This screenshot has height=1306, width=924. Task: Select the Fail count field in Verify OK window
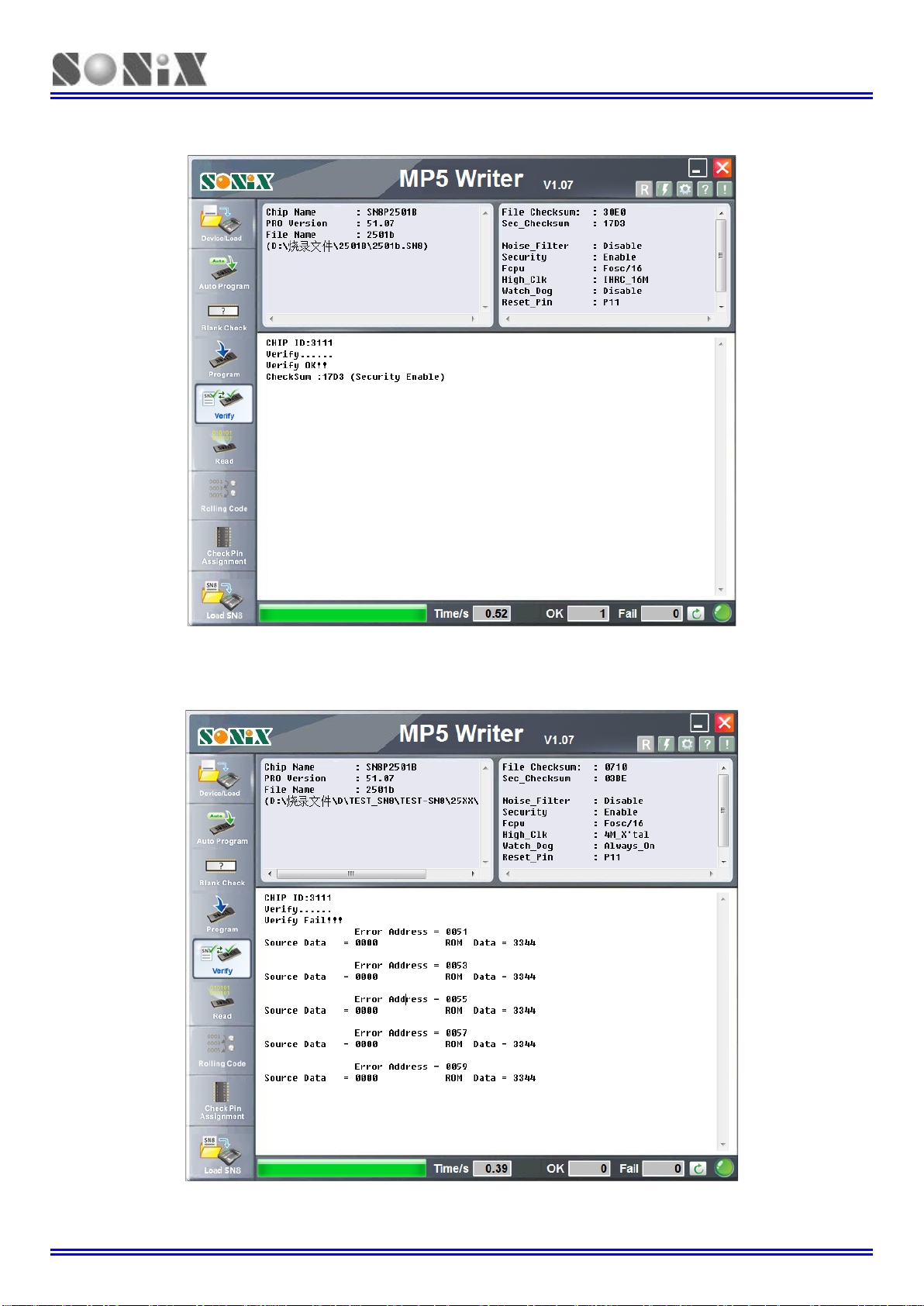click(662, 614)
